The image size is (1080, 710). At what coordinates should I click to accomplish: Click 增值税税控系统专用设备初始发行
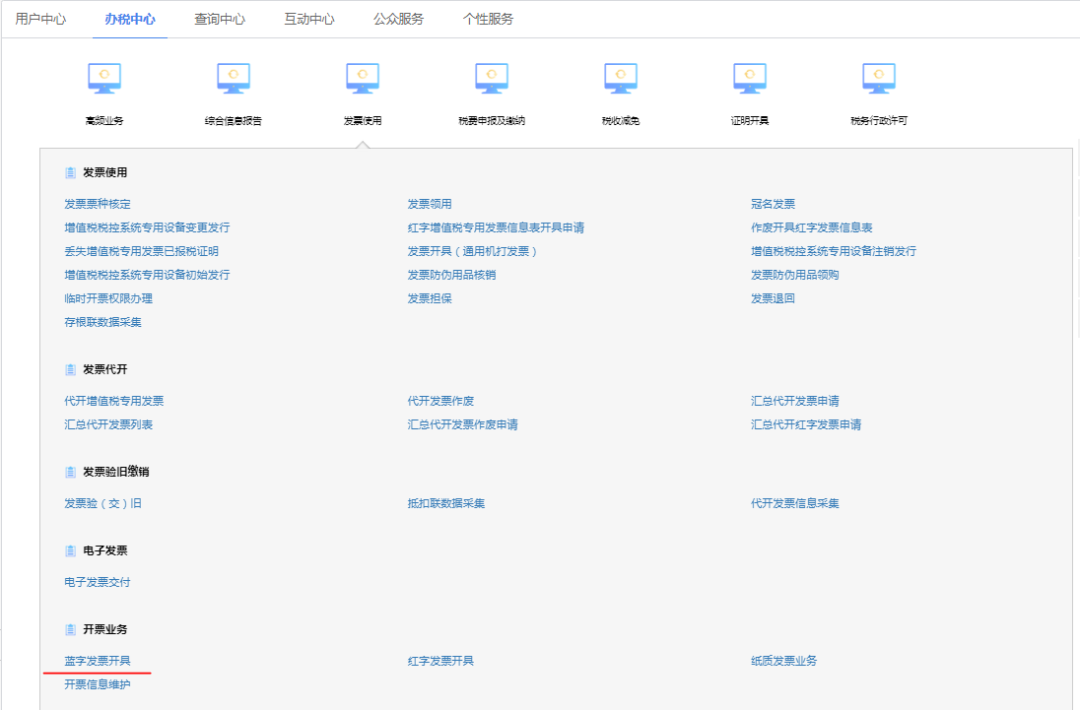pos(147,275)
